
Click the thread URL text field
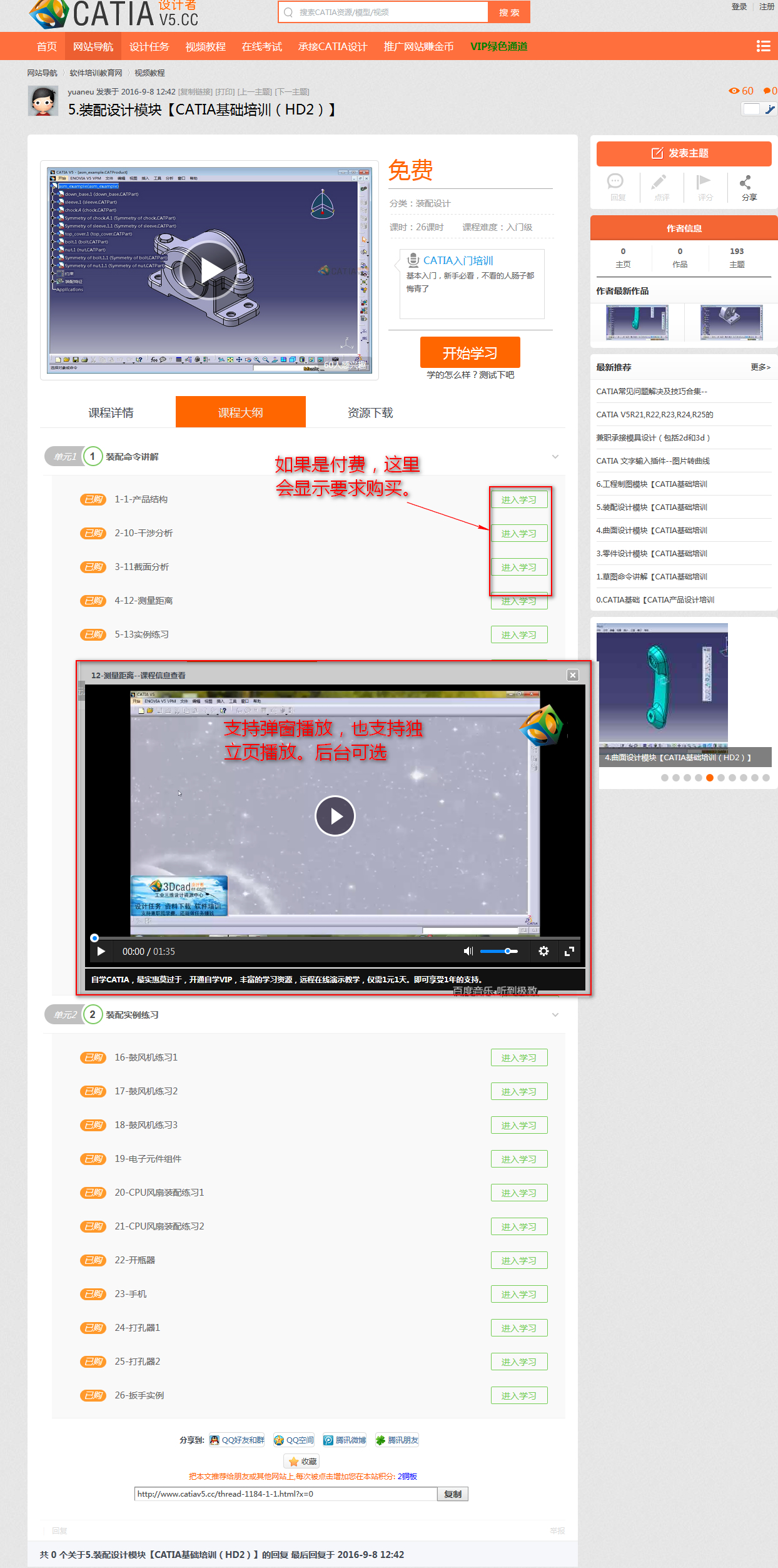286,1494
